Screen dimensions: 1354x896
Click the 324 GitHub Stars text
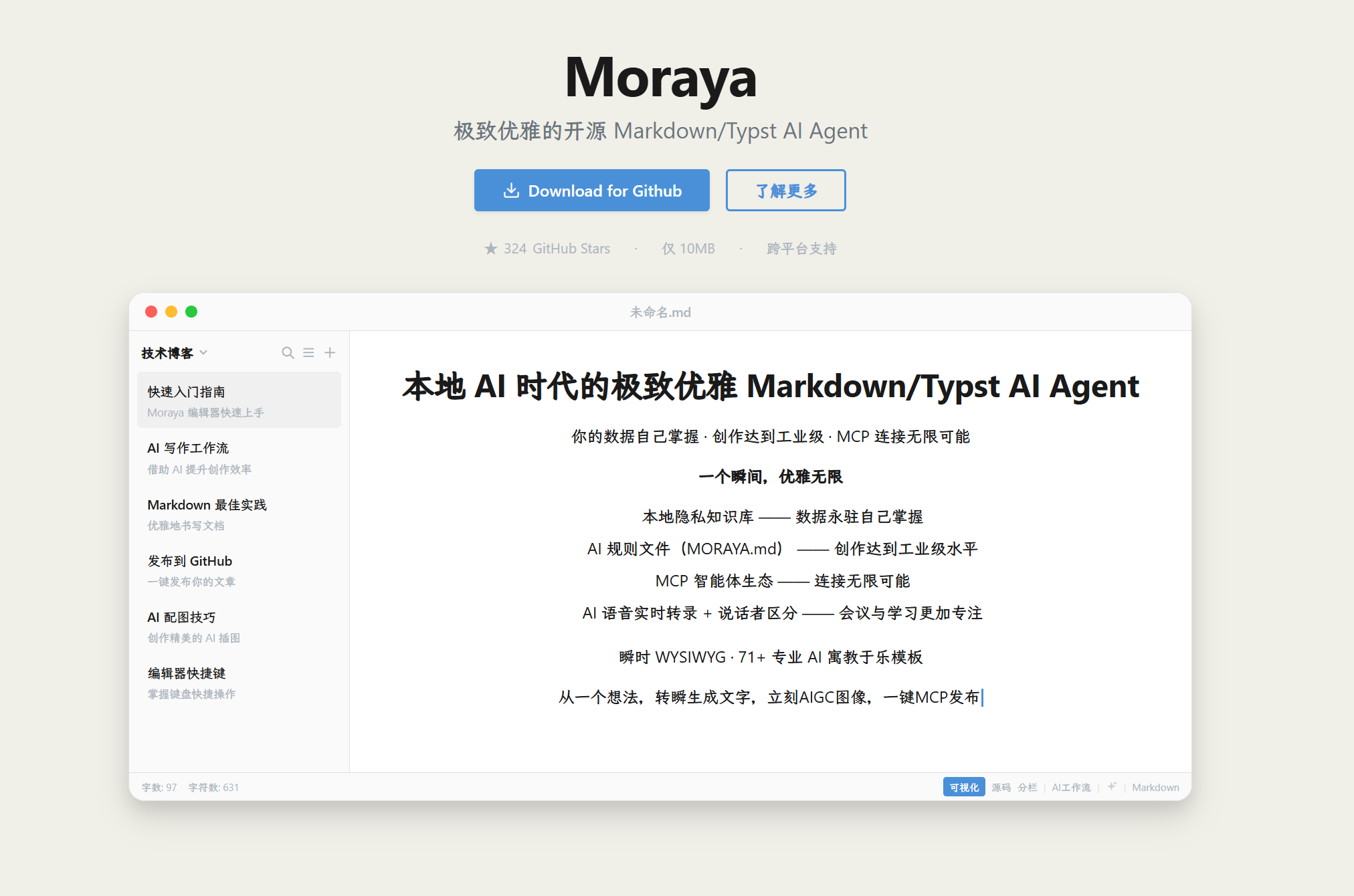pos(557,249)
